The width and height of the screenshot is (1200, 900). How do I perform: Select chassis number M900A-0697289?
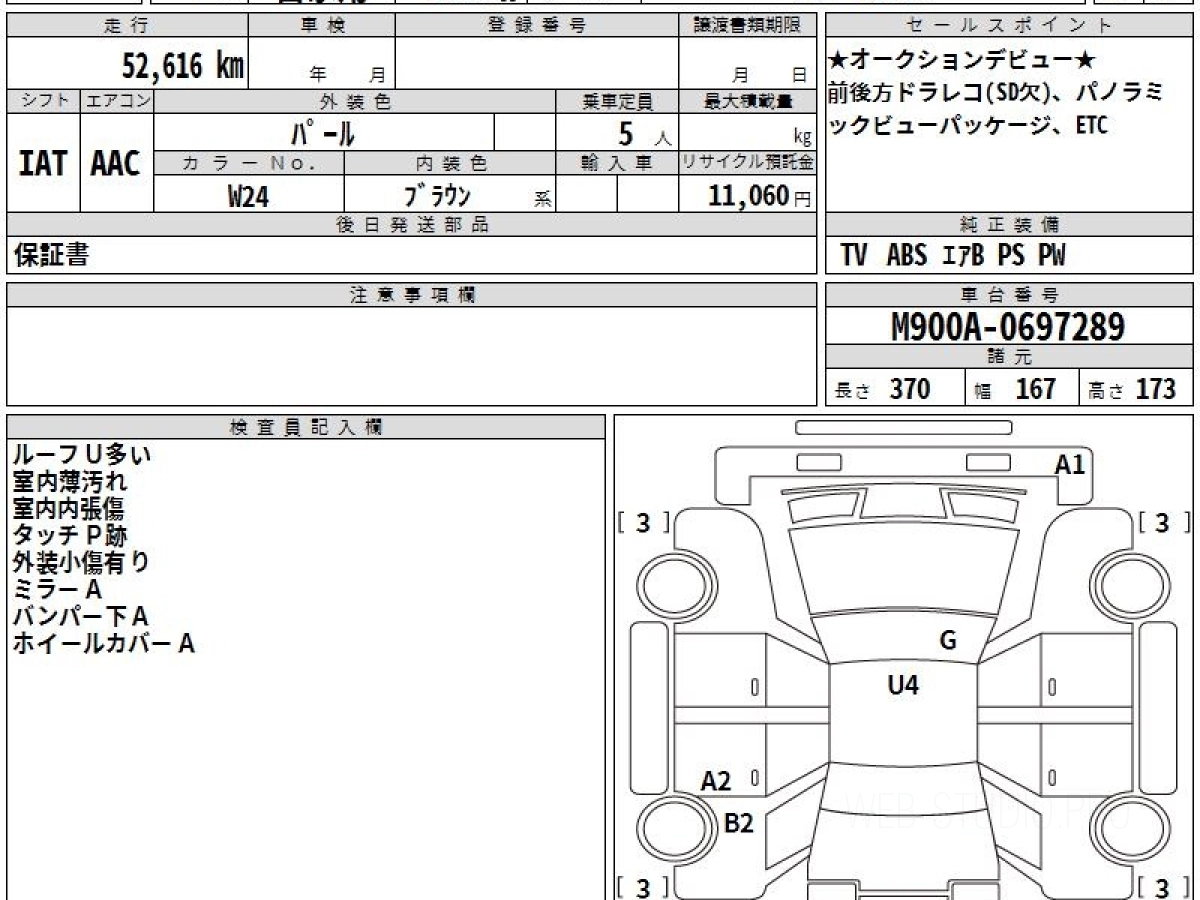coord(1008,326)
